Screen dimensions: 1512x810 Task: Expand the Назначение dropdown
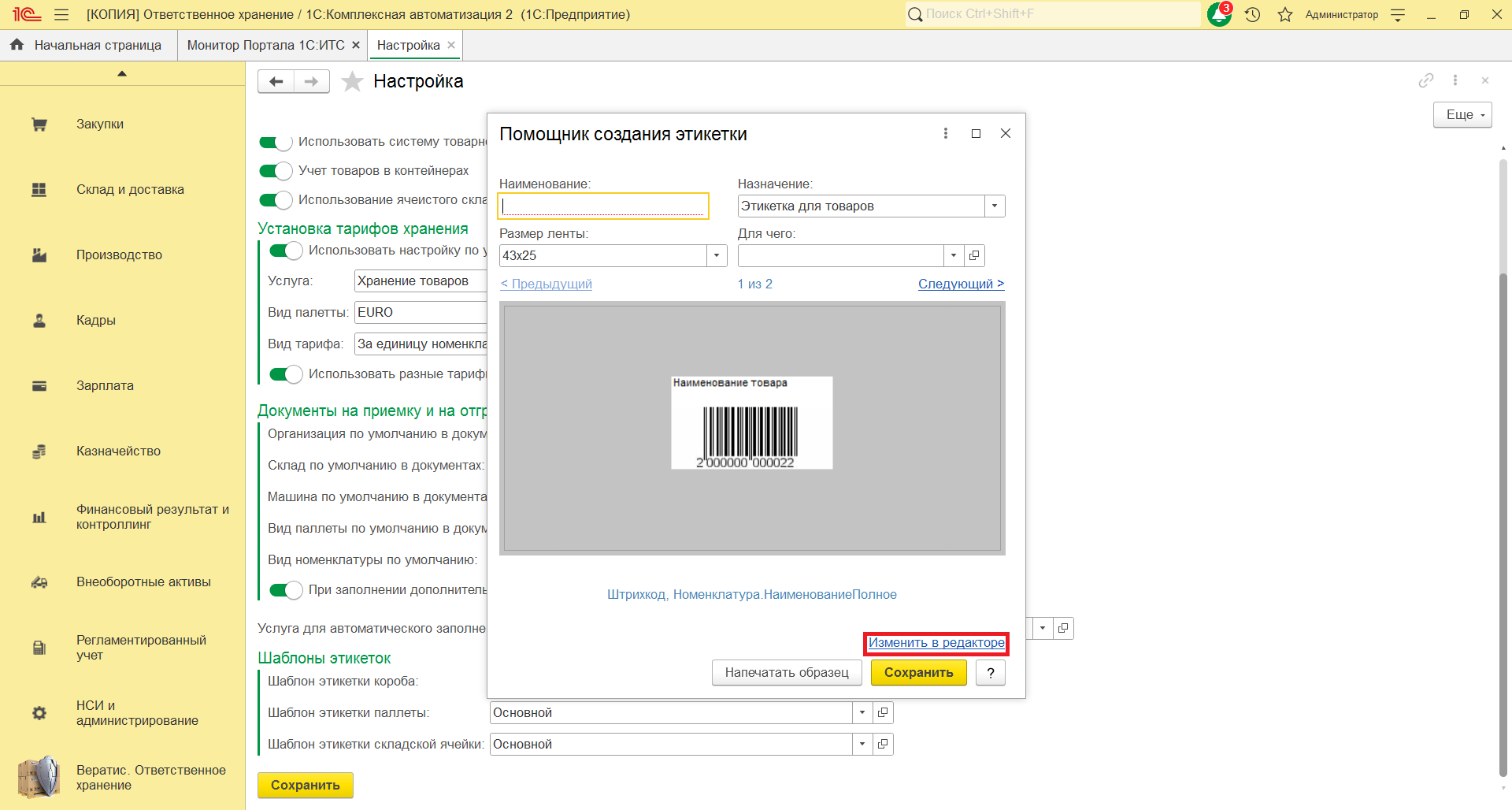(x=995, y=206)
